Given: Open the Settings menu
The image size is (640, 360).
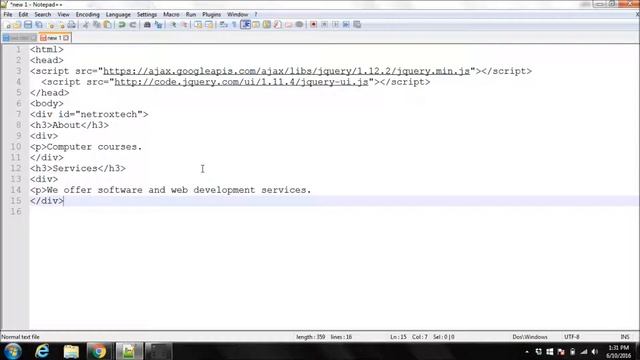Looking at the screenshot, I should (x=147, y=14).
